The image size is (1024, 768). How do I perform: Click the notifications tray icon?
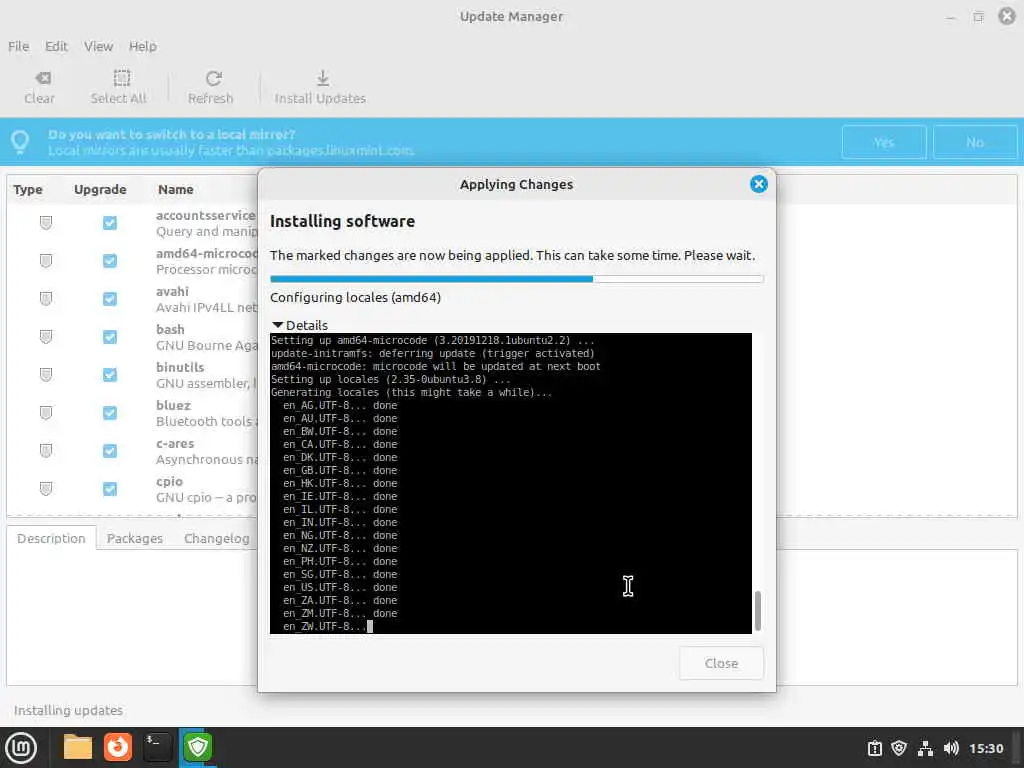[874, 748]
